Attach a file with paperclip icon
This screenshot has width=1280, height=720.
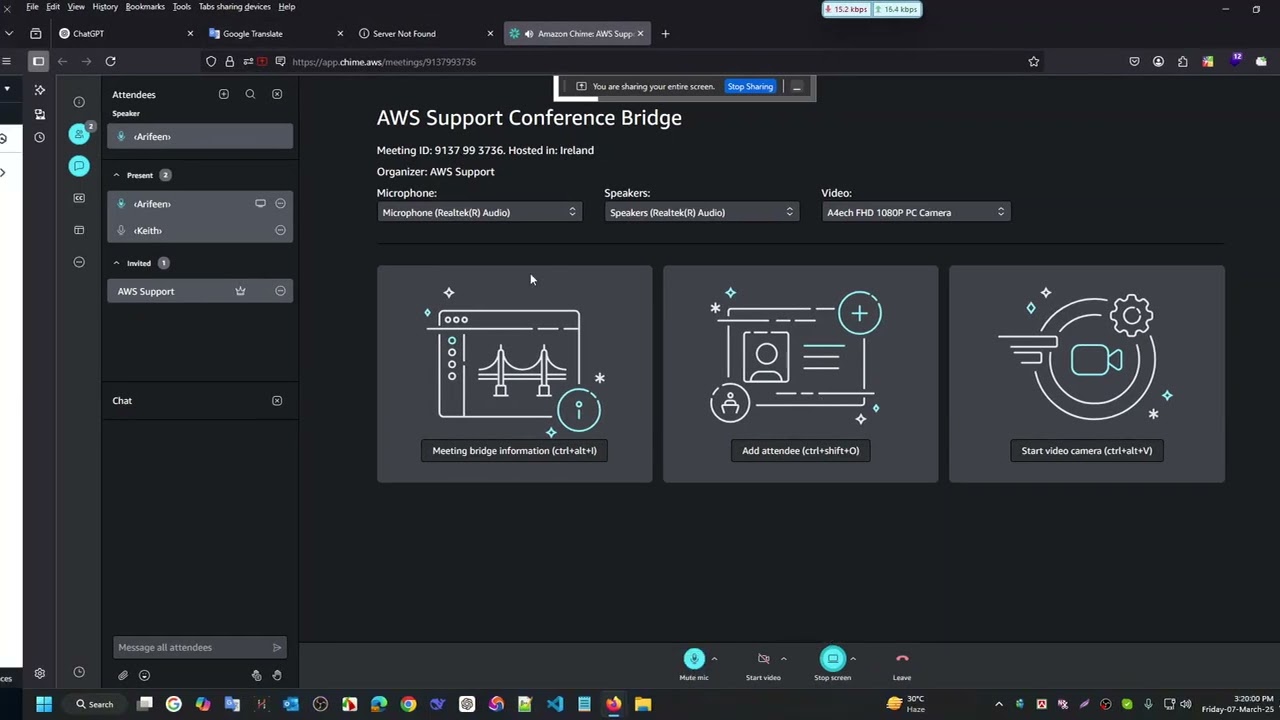(x=123, y=675)
